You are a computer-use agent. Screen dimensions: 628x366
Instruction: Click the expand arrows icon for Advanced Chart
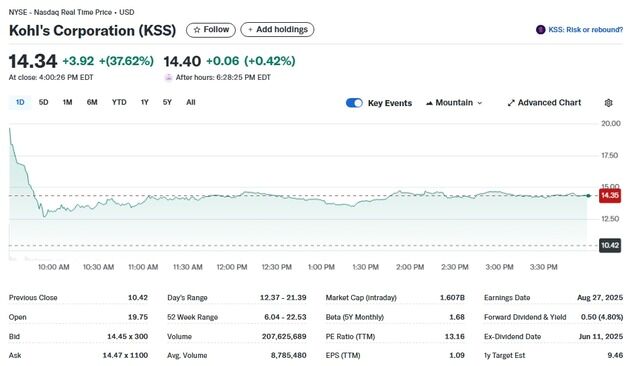(511, 103)
